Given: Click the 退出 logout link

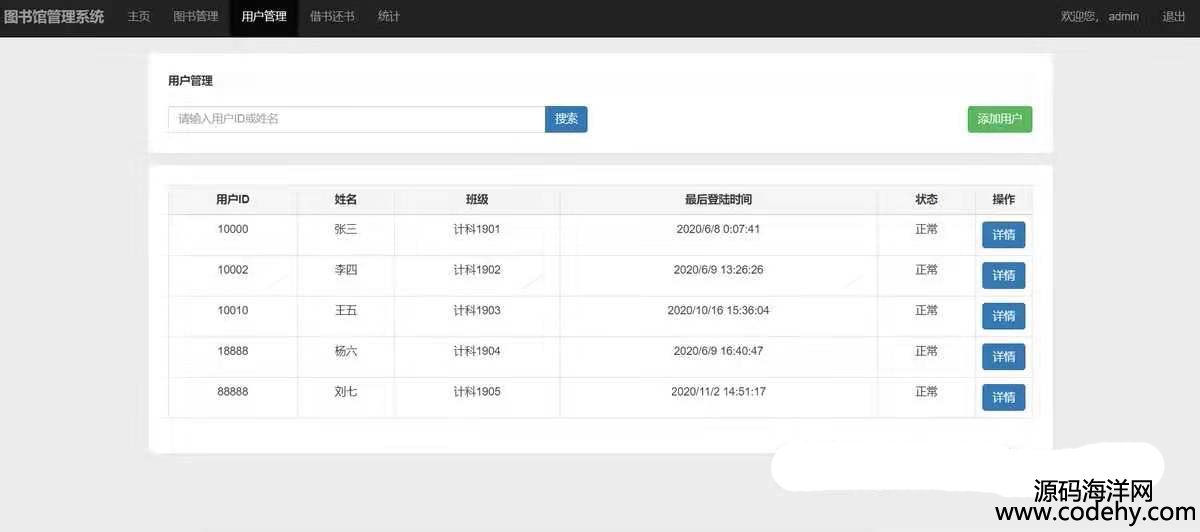Looking at the screenshot, I should coord(1173,17).
